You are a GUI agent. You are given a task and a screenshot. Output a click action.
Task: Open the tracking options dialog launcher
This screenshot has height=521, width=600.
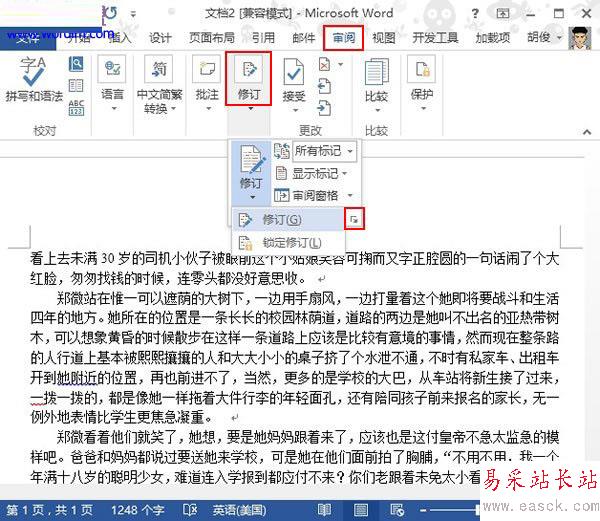(x=354, y=219)
